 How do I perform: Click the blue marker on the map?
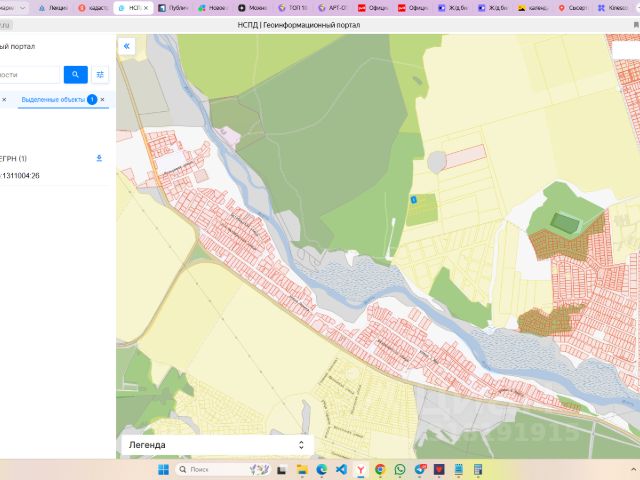pos(412,201)
